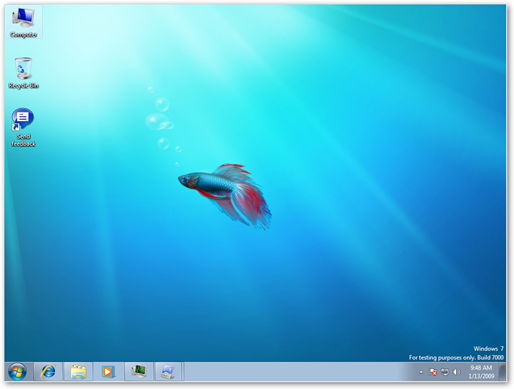Open the volume speaker tray icon
Viewport: 514px width, 389px height.
pos(456,372)
